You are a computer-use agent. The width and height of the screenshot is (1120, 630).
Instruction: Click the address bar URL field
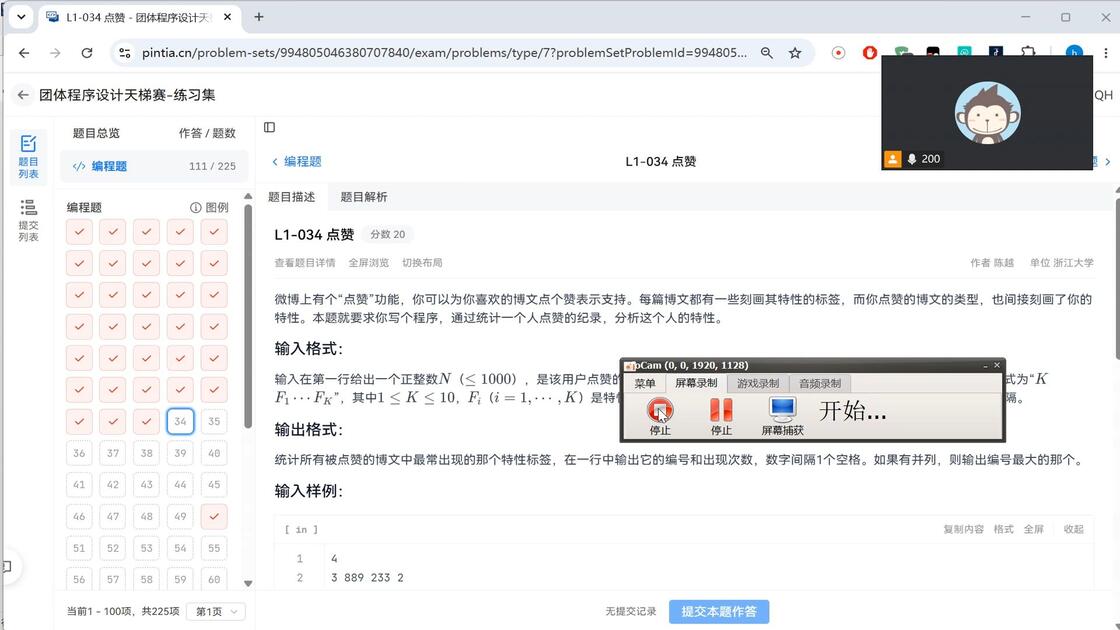444,53
